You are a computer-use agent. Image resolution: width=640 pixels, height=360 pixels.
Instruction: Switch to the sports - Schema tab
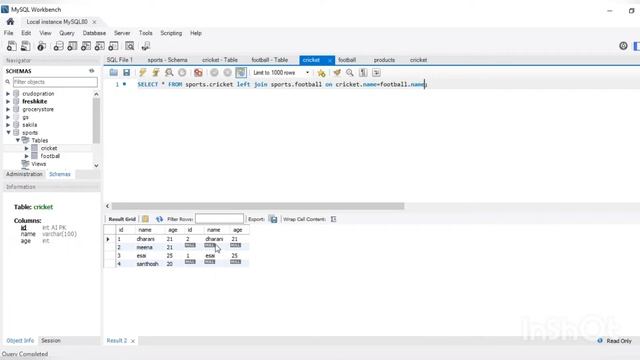[x=167, y=60]
